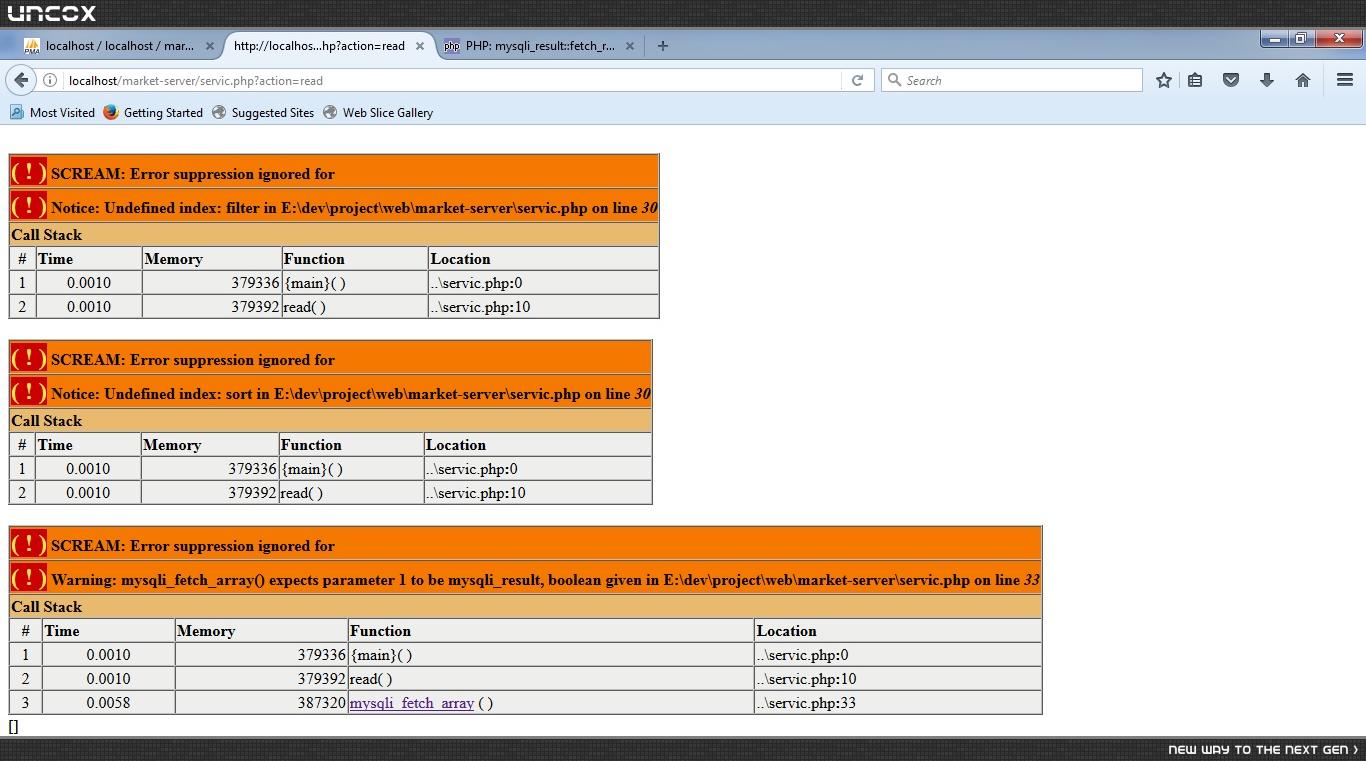Select the ..\servic.php:33 location cell
Viewport: 1366px width, 761px height.
click(x=898, y=703)
